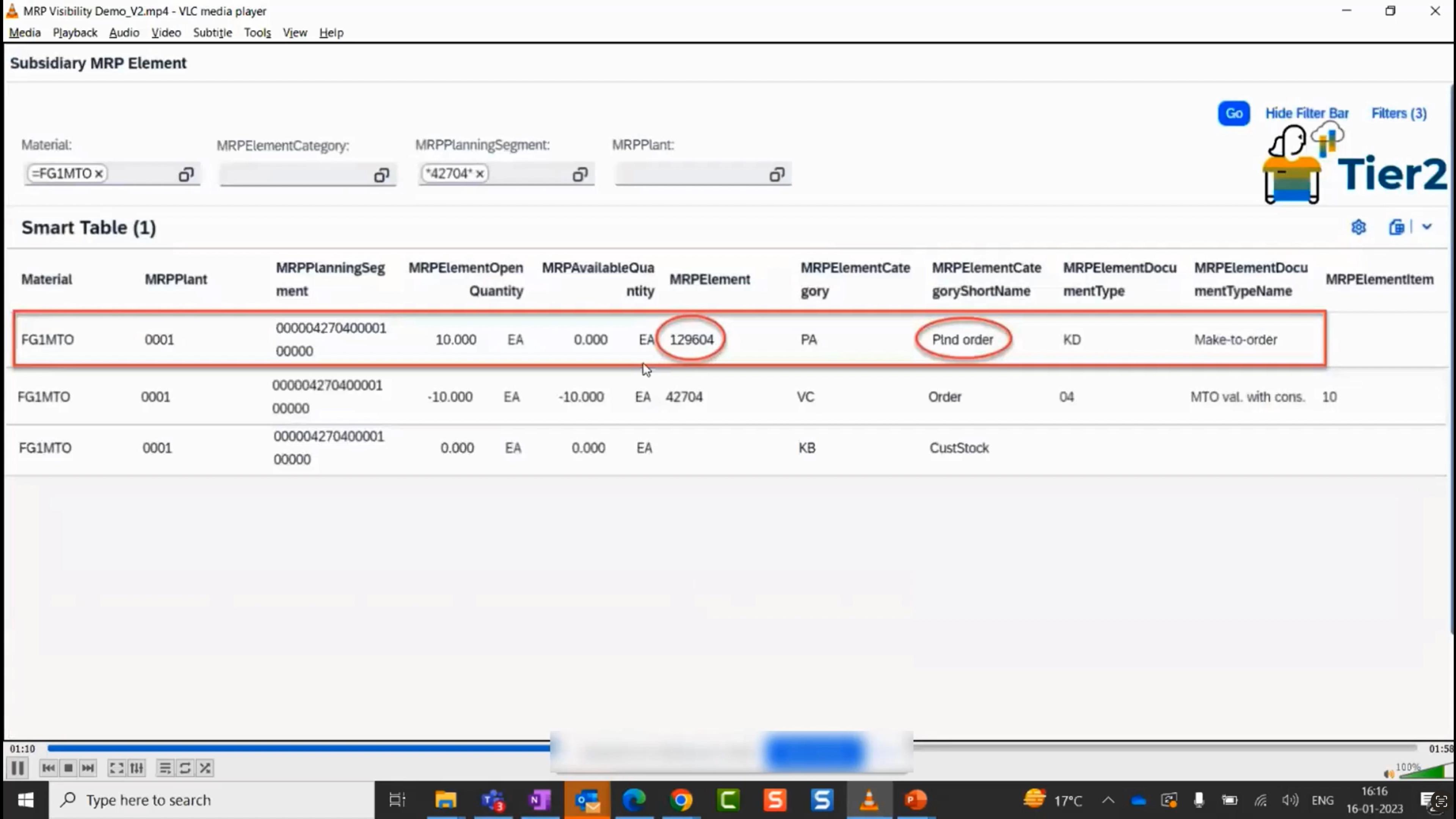The height and width of the screenshot is (819, 1456).
Task: Open the Tools menu
Action: point(257,33)
